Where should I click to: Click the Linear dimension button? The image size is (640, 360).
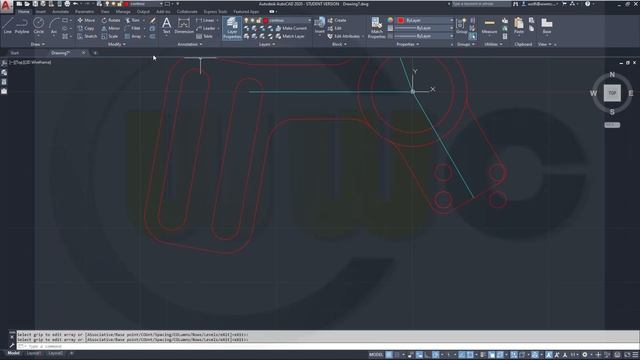click(x=205, y=20)
